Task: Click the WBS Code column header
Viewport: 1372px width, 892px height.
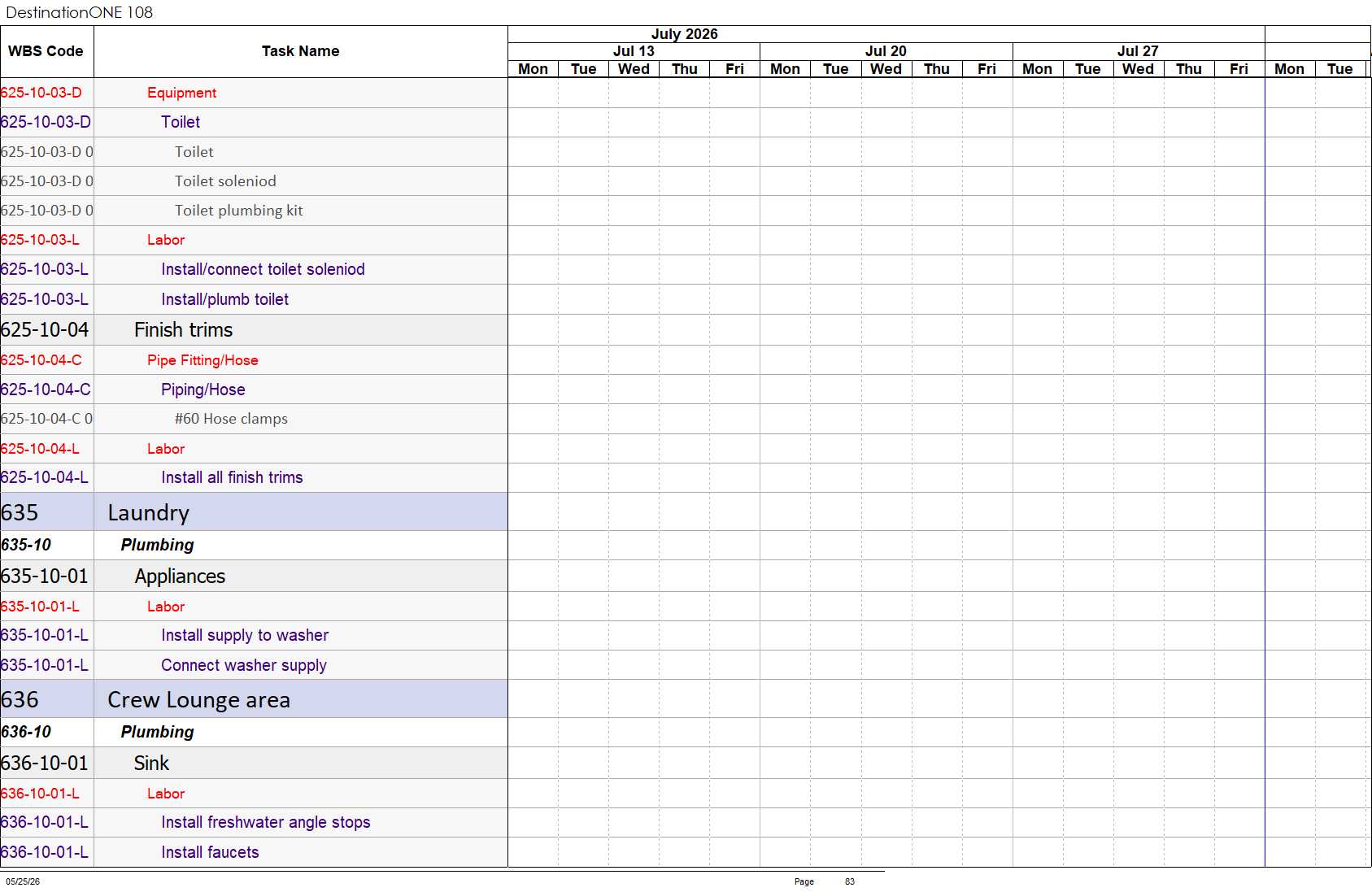Action: click(46, 51)
